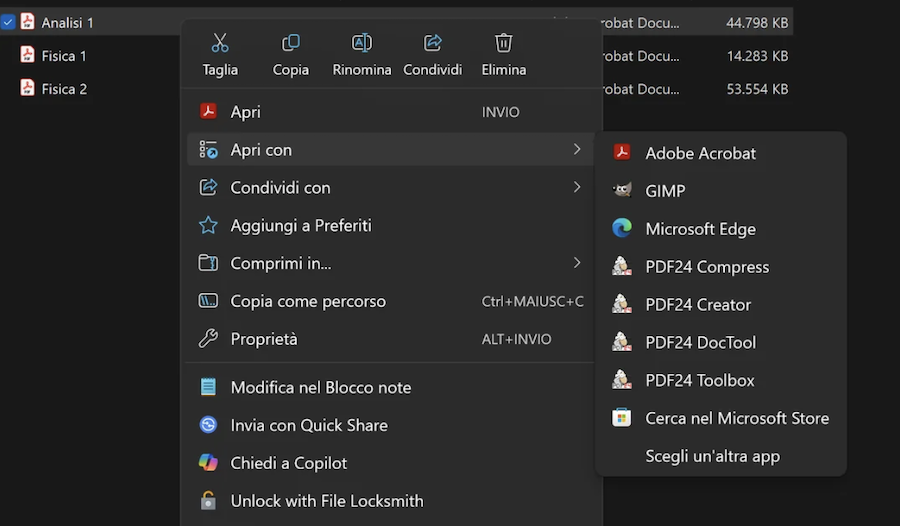Screen dimensions: 900x526
Task: Select PDF24 Compress app
Action: 707,267
